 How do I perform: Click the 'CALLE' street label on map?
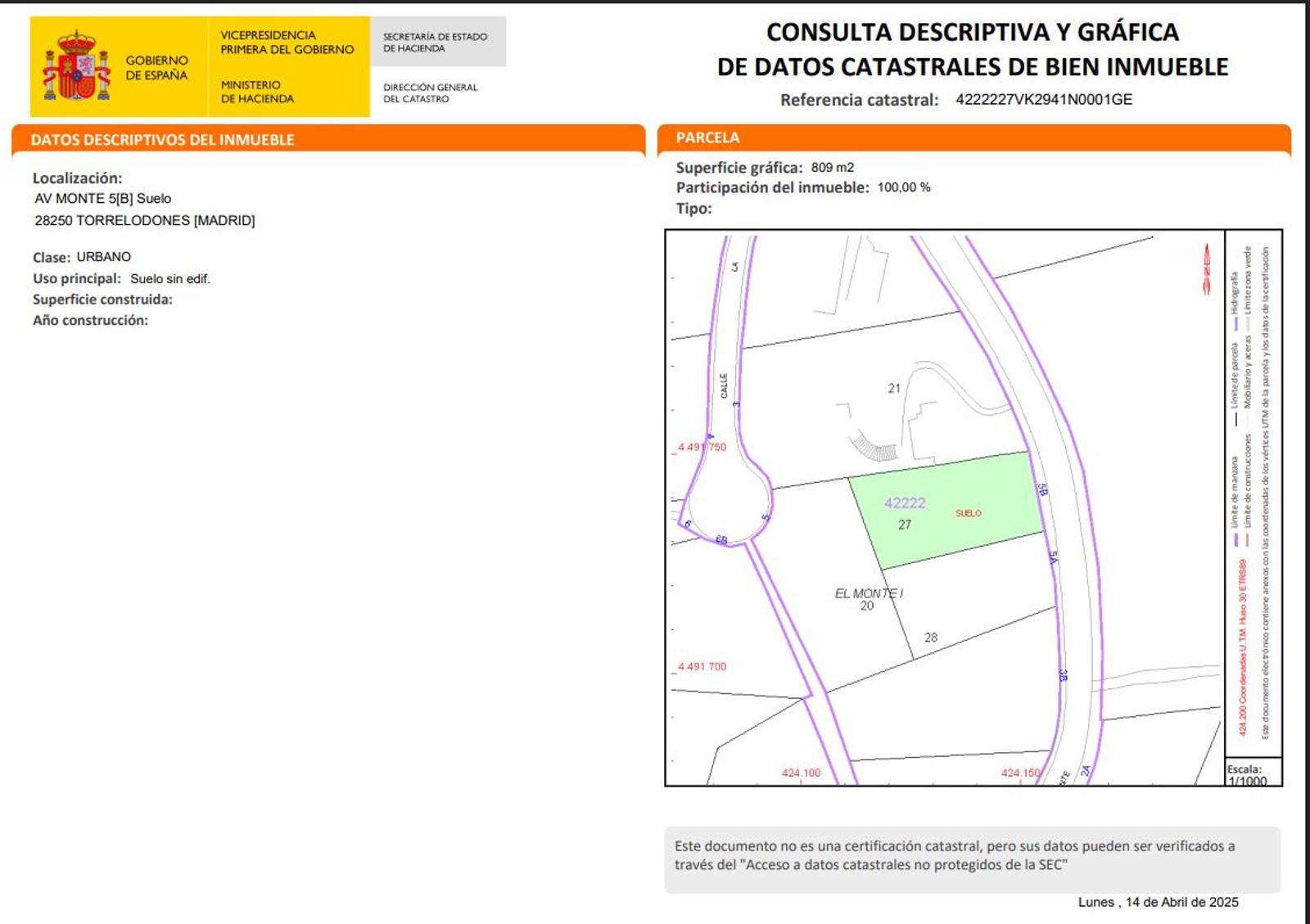724,385
